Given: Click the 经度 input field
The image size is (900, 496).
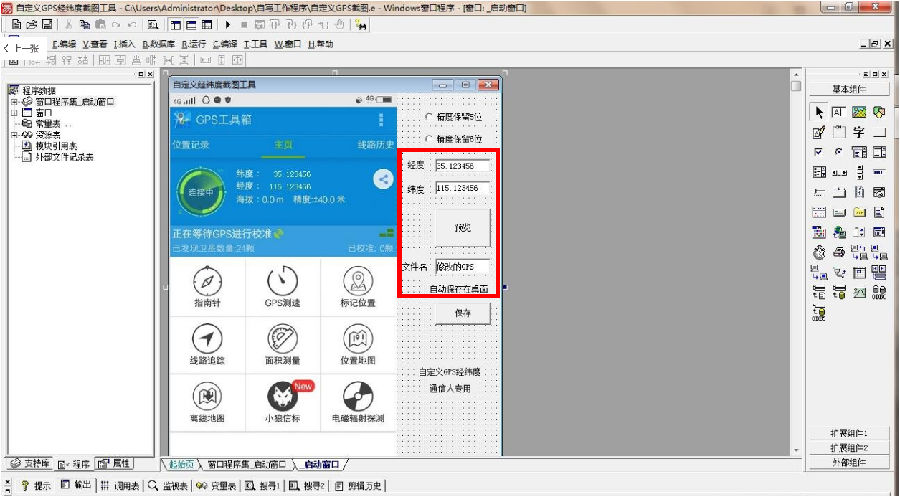Looking at the screenshot, I should (x=463, y=166).
